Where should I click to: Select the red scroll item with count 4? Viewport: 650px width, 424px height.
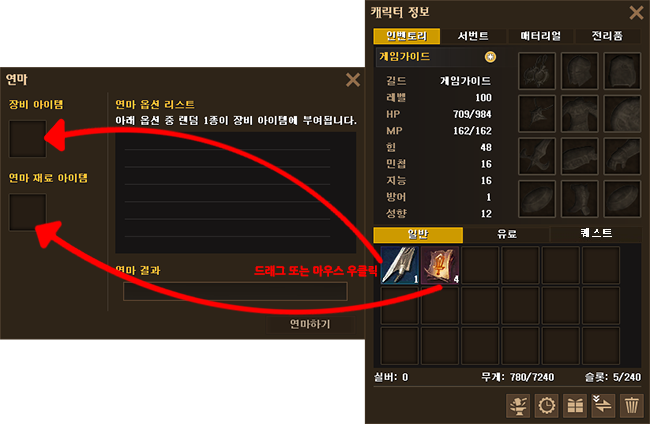440,265
